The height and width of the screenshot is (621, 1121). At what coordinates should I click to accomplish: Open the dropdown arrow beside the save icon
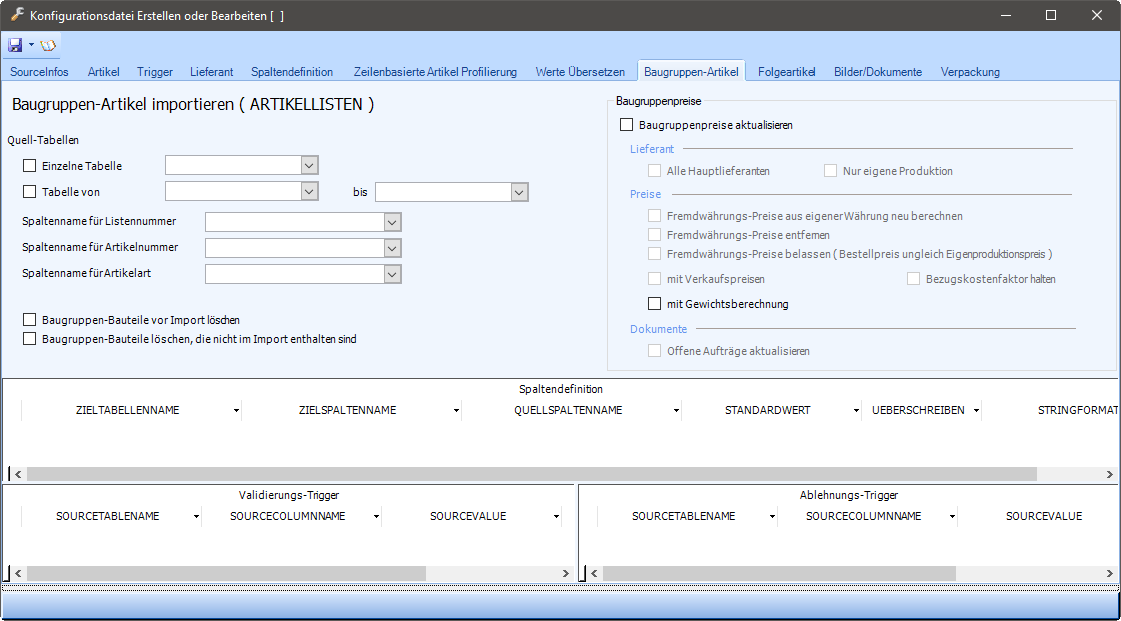(x=31, y=45)
